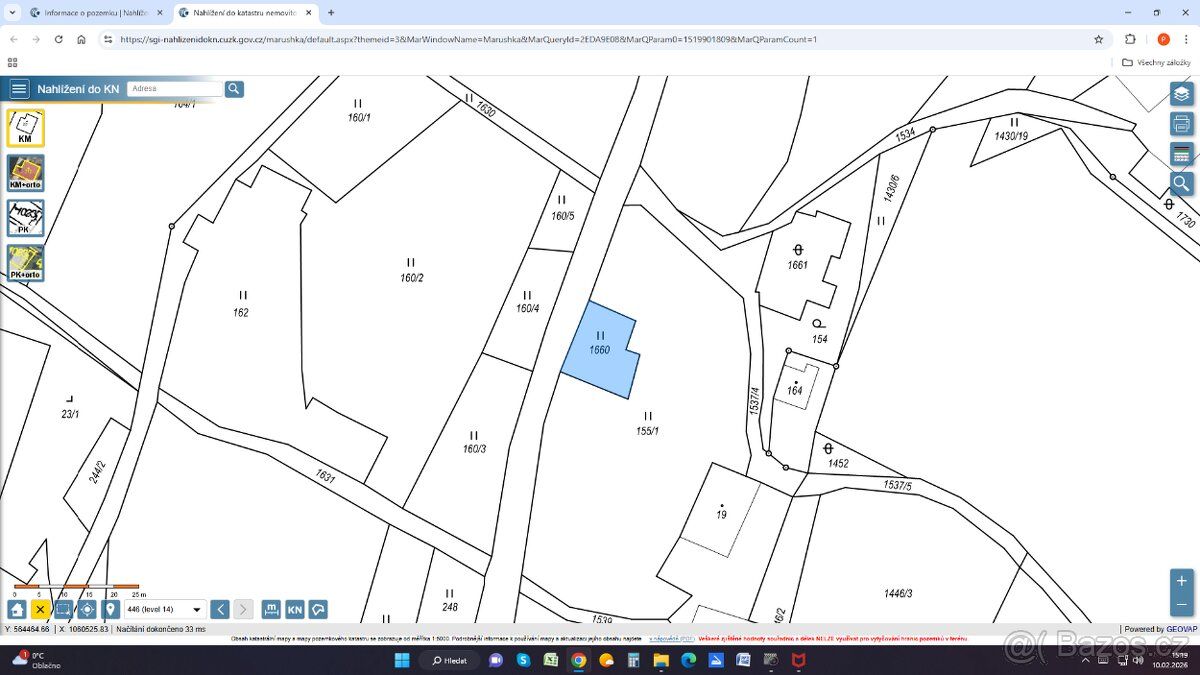
Task: Click the measure distance tool
Action: (271, 609)
